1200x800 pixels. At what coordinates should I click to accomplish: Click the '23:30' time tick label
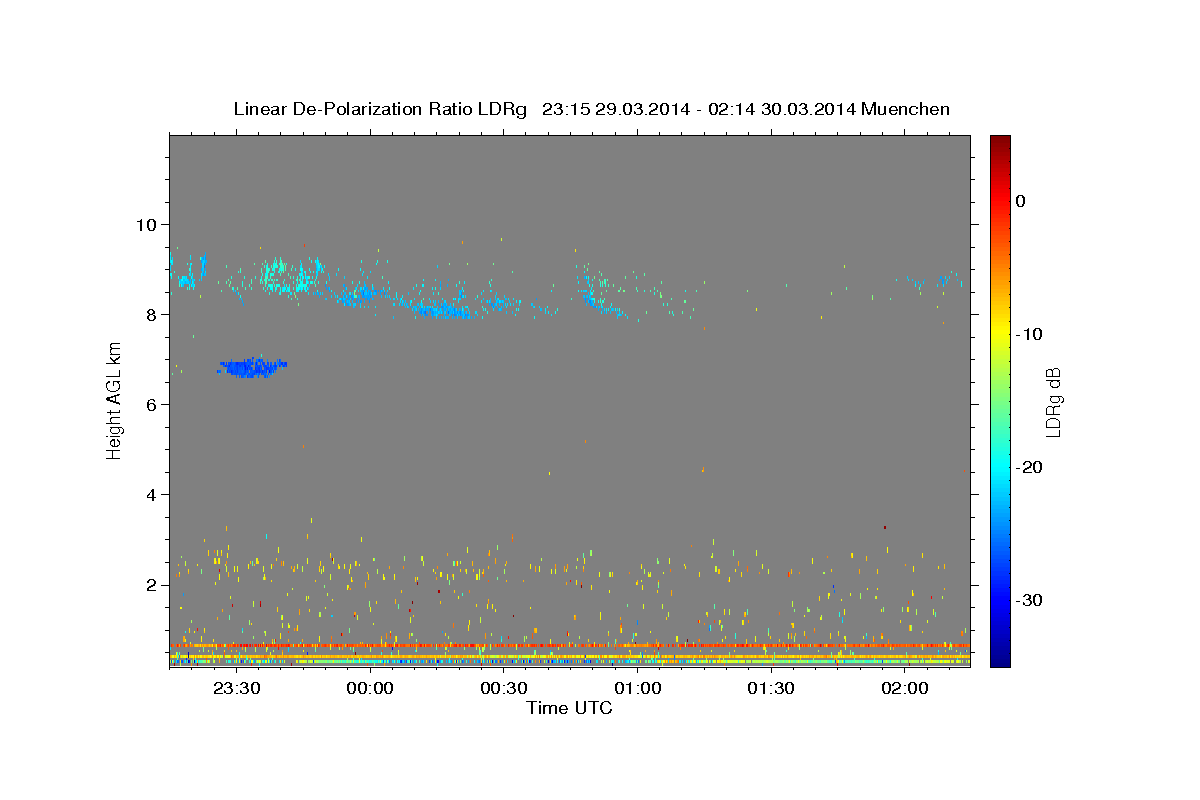click(236, 689)
